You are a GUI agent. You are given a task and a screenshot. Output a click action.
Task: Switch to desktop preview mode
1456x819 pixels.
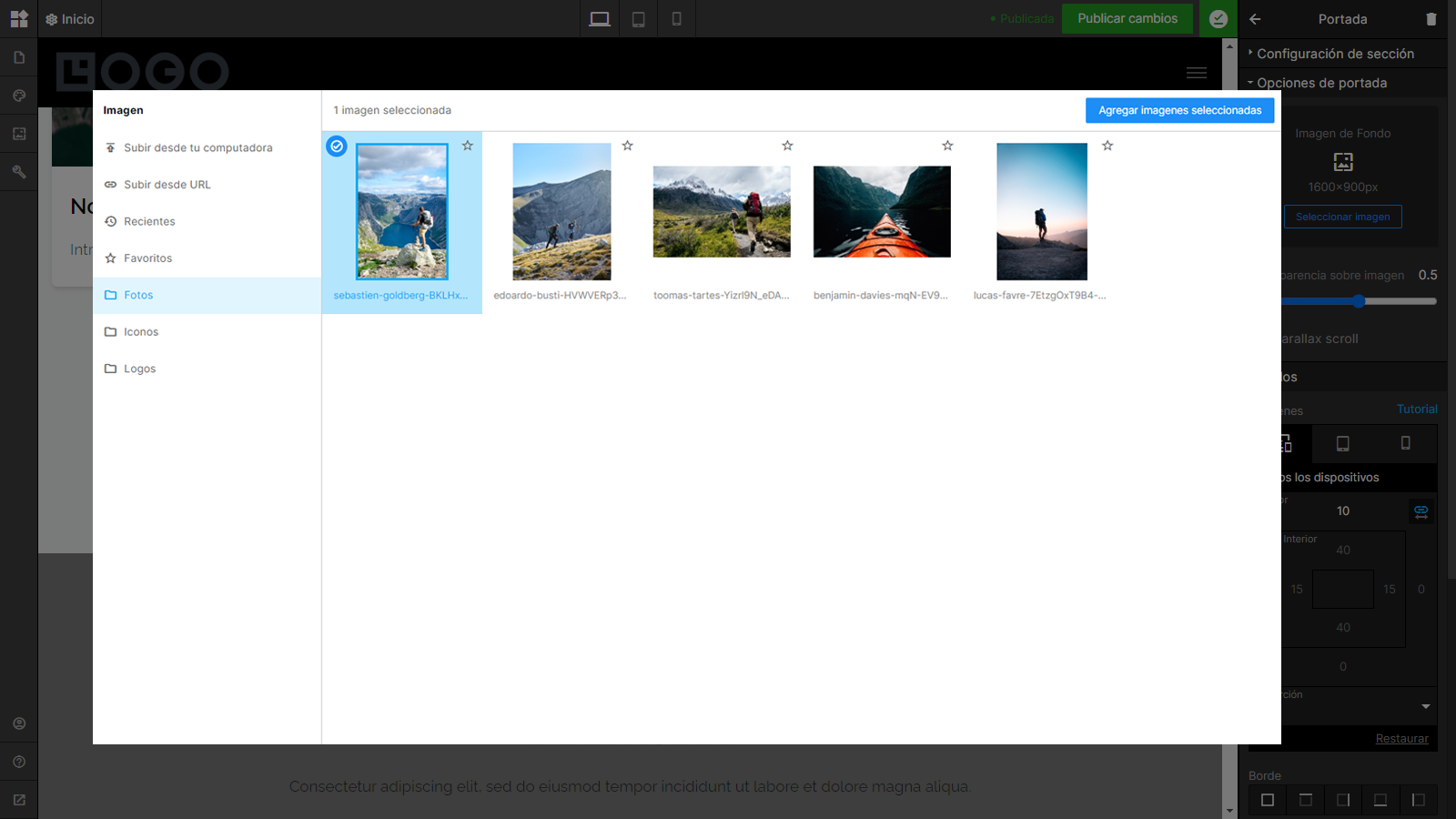point(600,18)
